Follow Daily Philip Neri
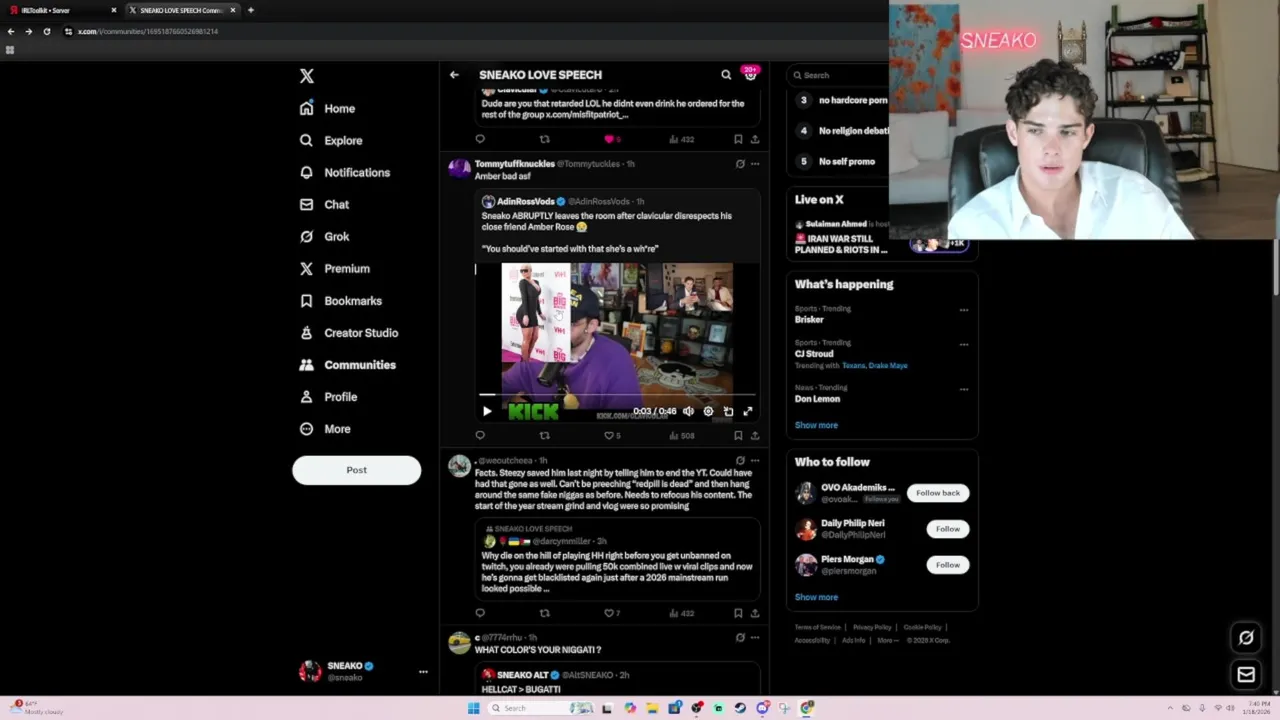Viewport: 1280px width, 720px height. tap(947, 529)
